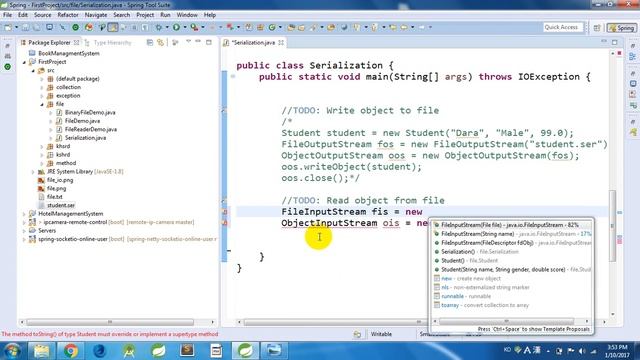The width and height of the screenshot is (640, 360).
Task: Click the New Java Package toolbar icon
Action: pos(260,27)
